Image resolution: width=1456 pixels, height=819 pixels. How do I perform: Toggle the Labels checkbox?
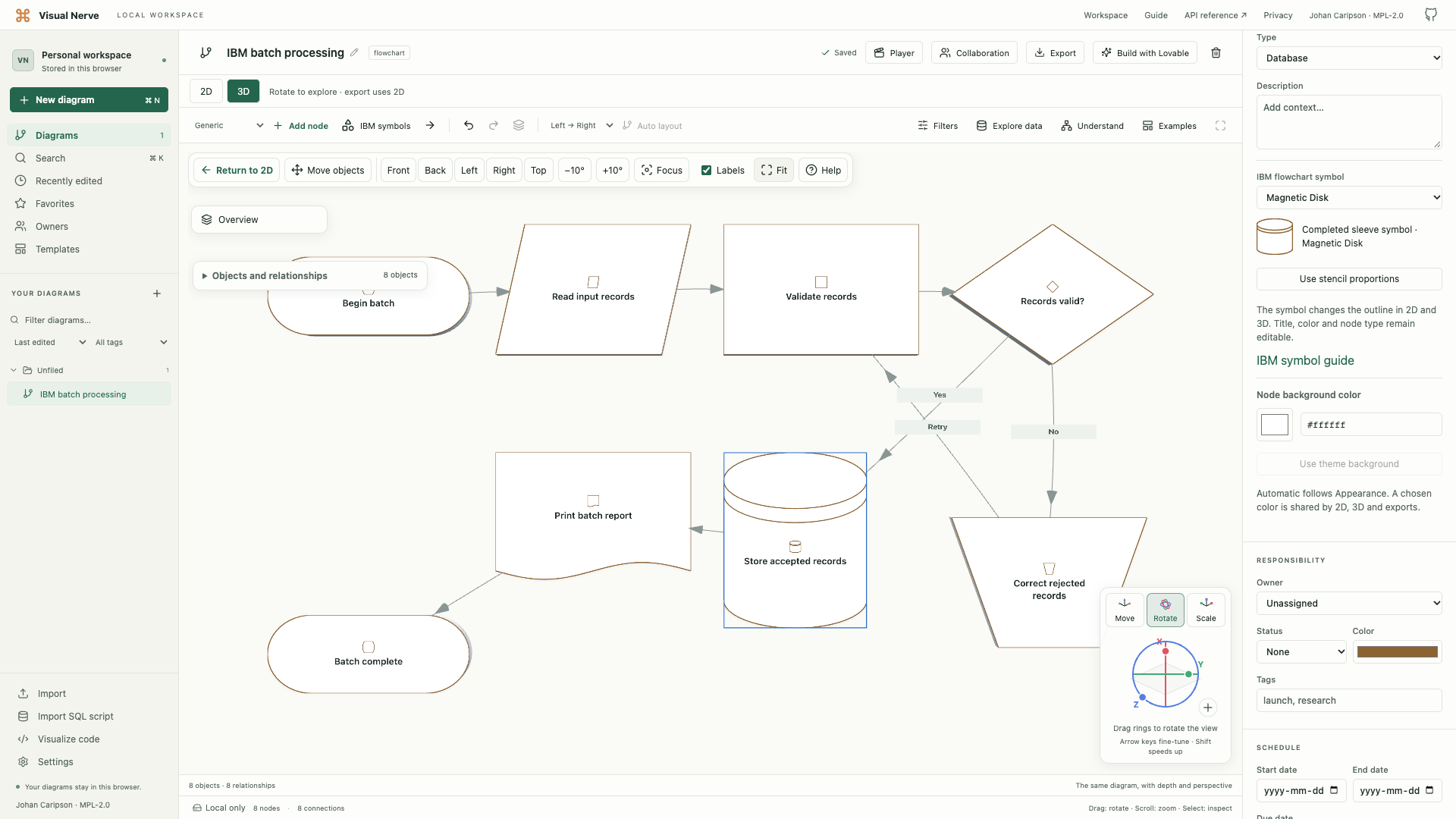pos(707,171)
